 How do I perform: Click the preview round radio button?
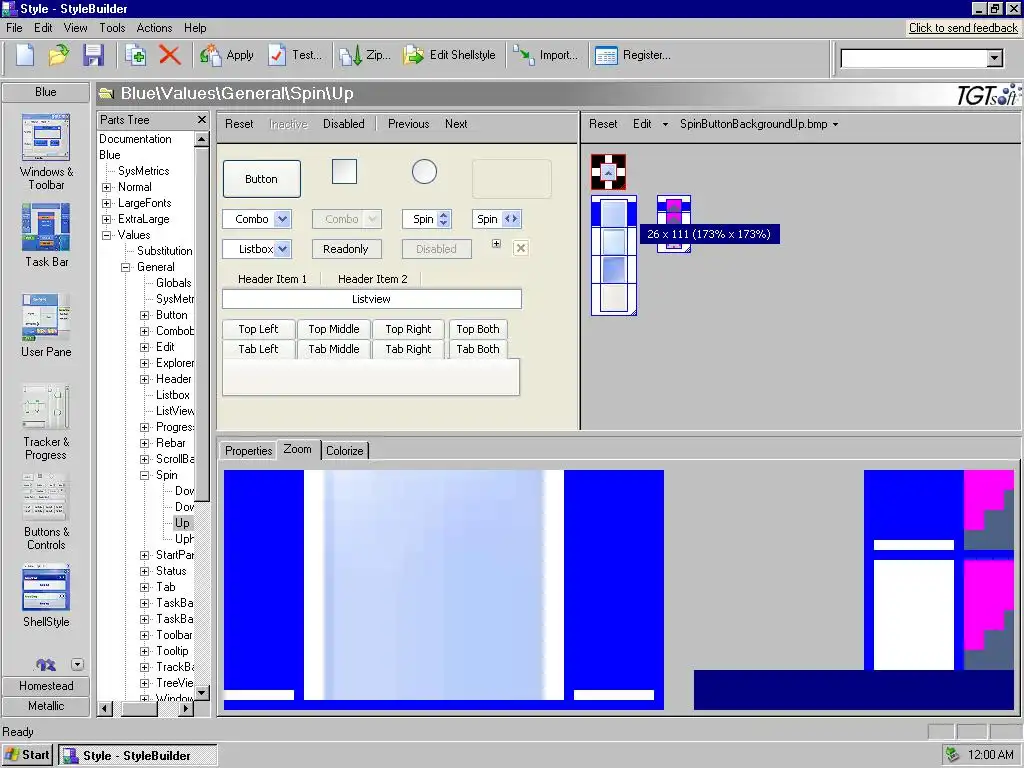(x=424, y=172)
